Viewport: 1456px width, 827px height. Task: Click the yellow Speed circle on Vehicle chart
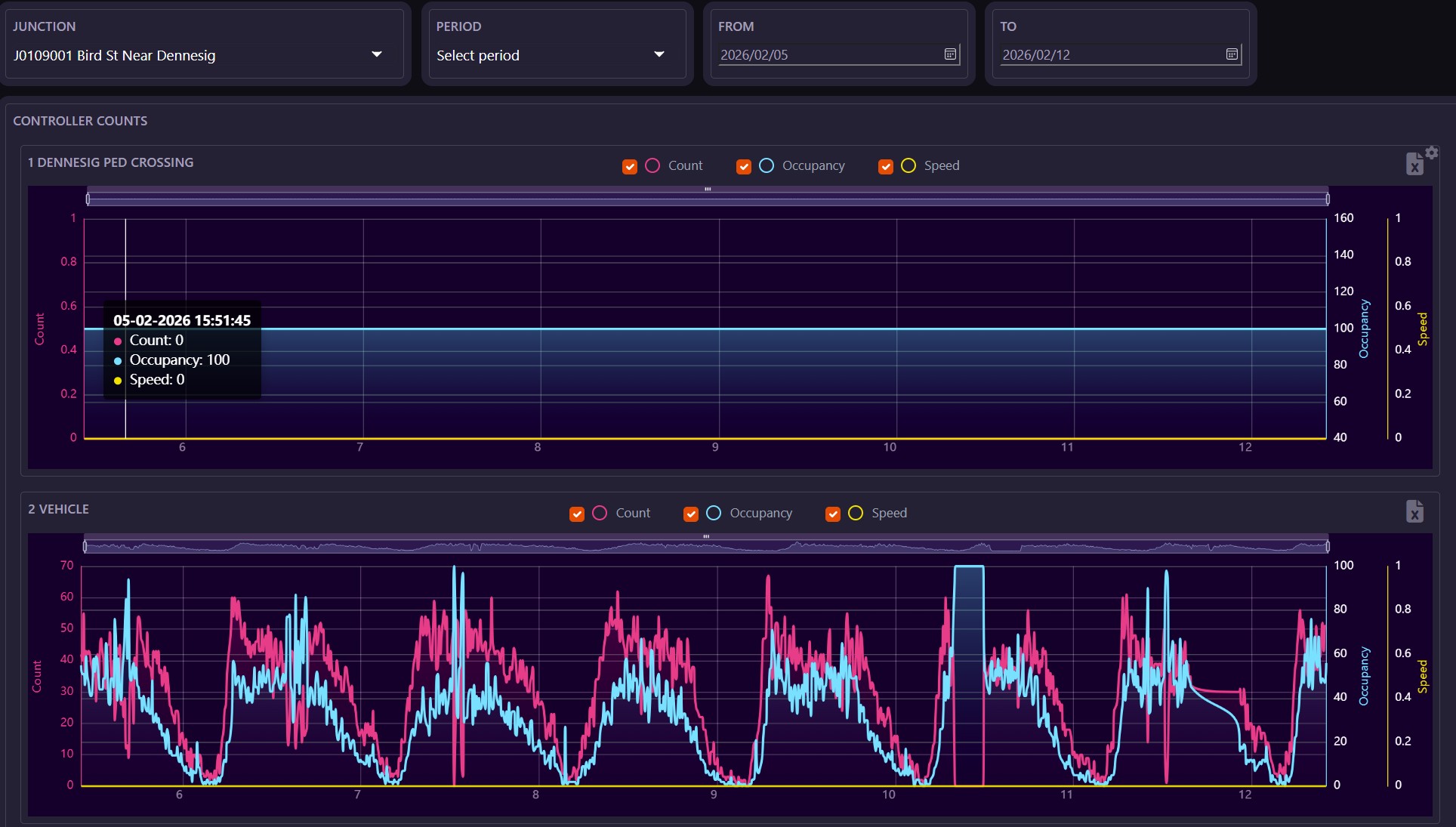855,513
